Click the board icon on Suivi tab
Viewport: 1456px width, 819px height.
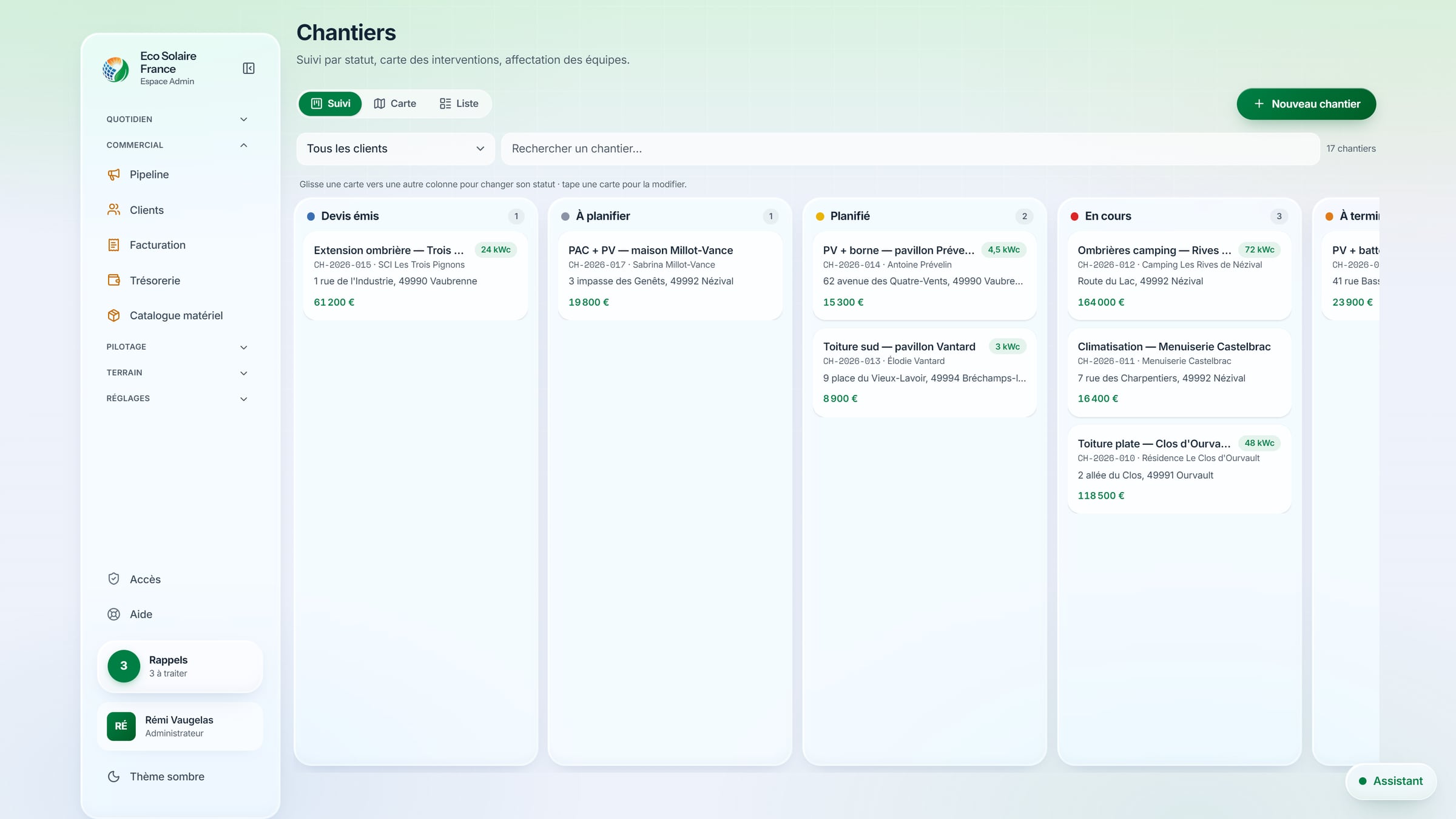pyautogui.click(x=317, y=104)
